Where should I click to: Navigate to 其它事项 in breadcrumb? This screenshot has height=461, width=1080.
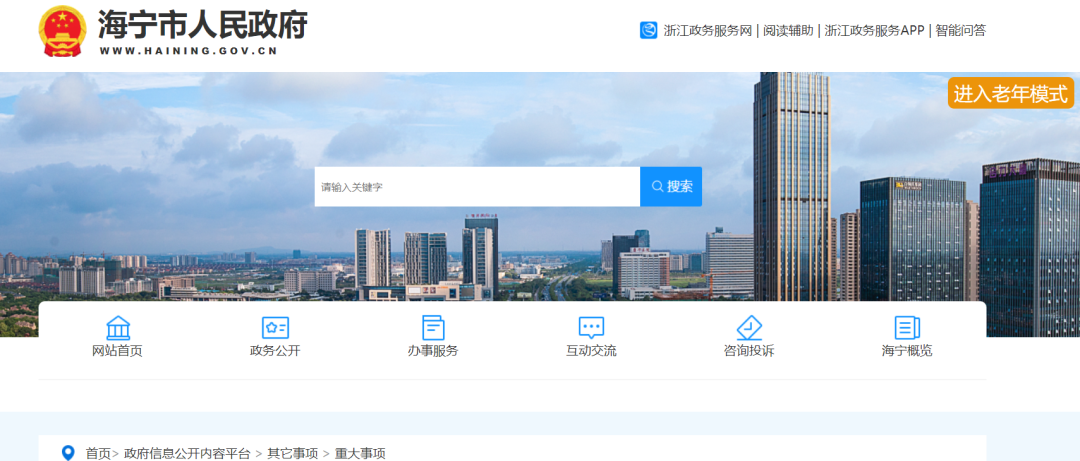(292, 453)
